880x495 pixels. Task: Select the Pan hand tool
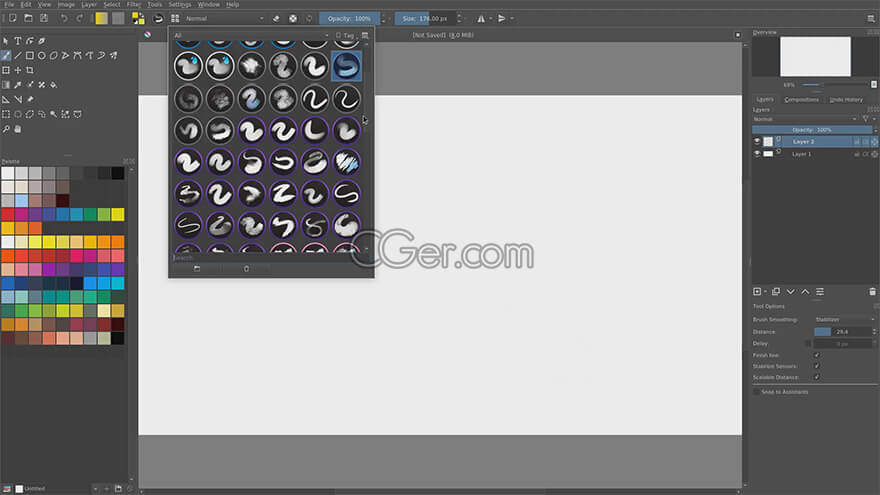coord(18,129)
